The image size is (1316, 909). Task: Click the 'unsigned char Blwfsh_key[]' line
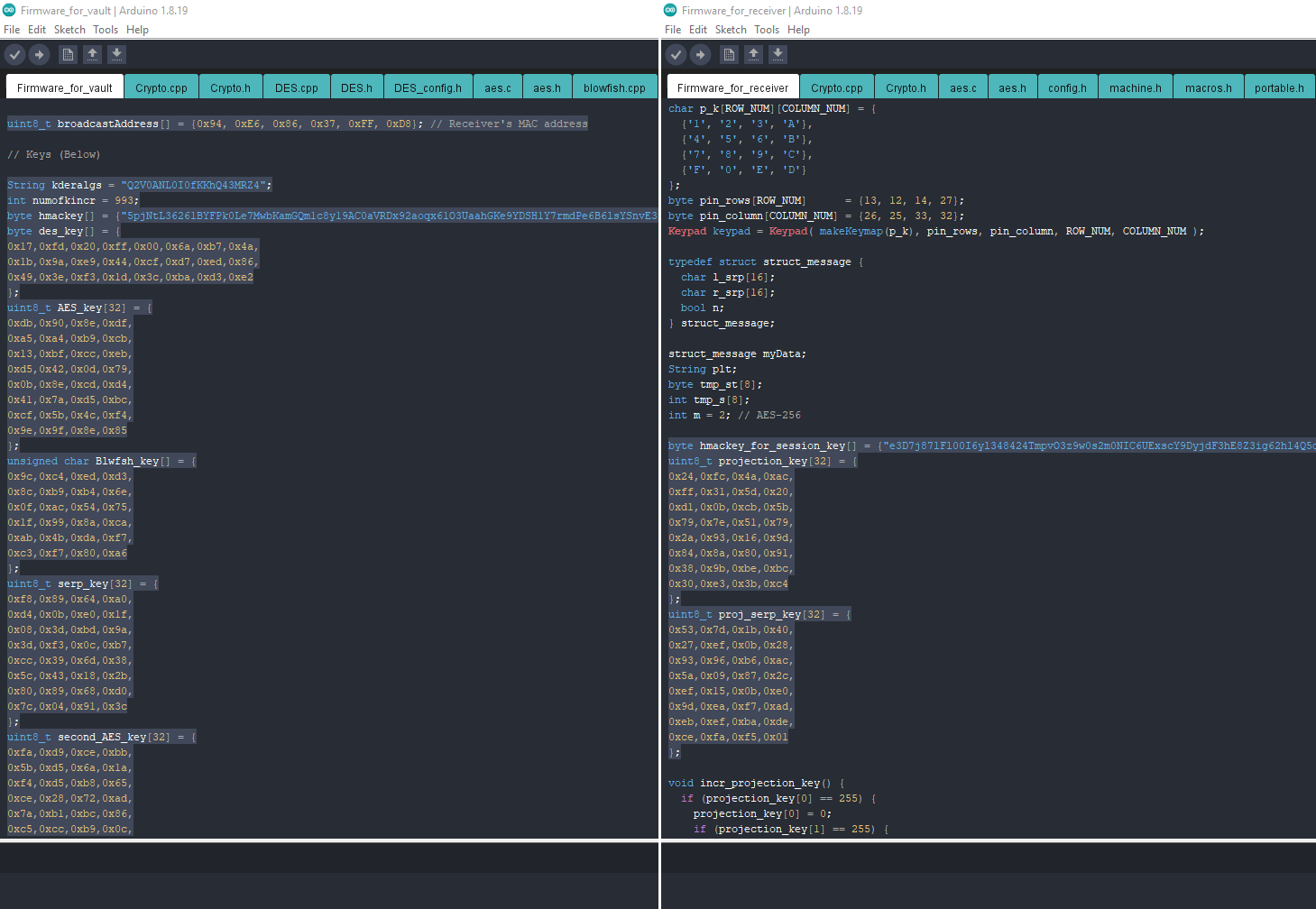(102, 461)
